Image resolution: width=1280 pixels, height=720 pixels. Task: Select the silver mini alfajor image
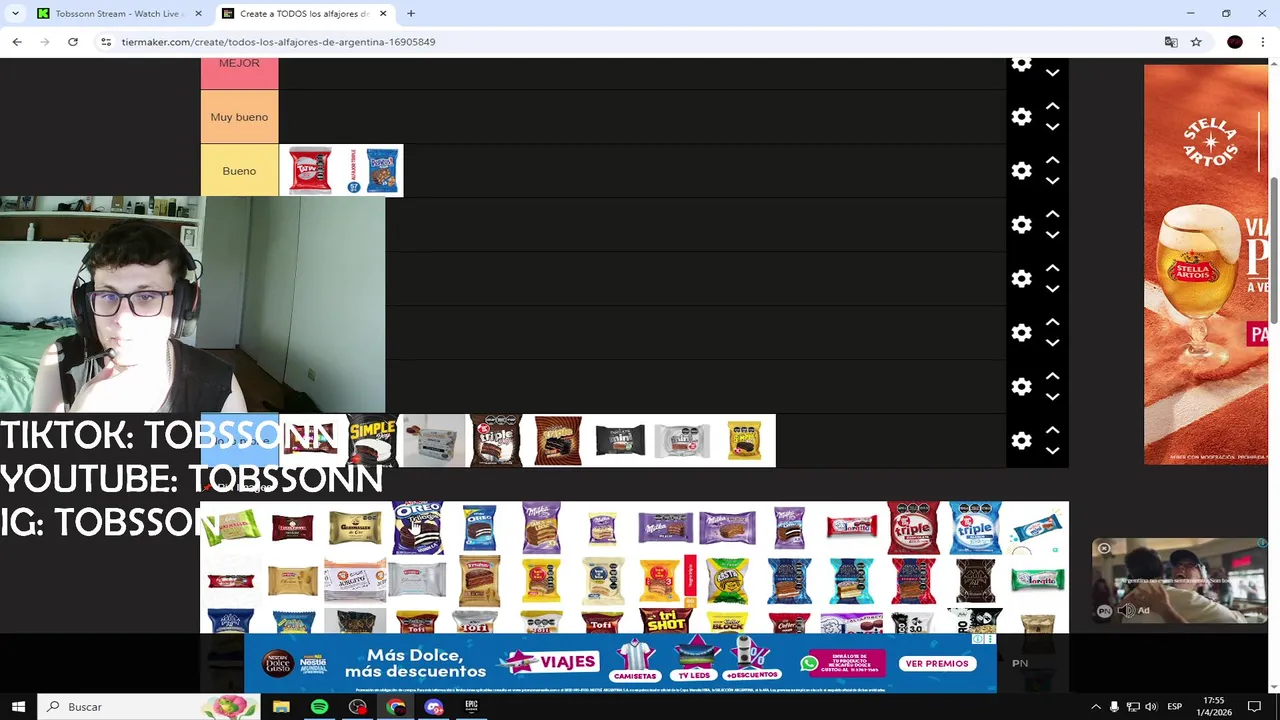point(682,441)
